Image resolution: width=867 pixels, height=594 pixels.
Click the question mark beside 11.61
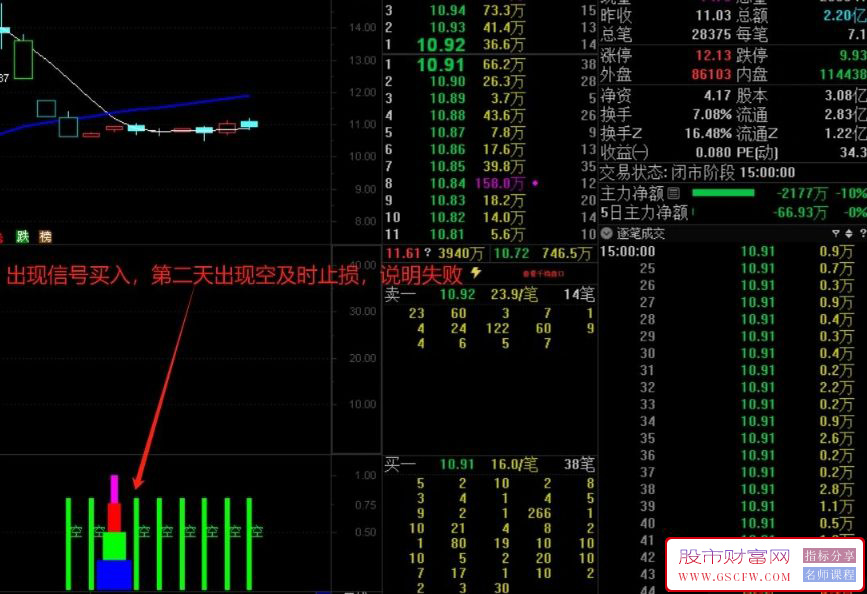pyautogui.click(x=427, y=253)
